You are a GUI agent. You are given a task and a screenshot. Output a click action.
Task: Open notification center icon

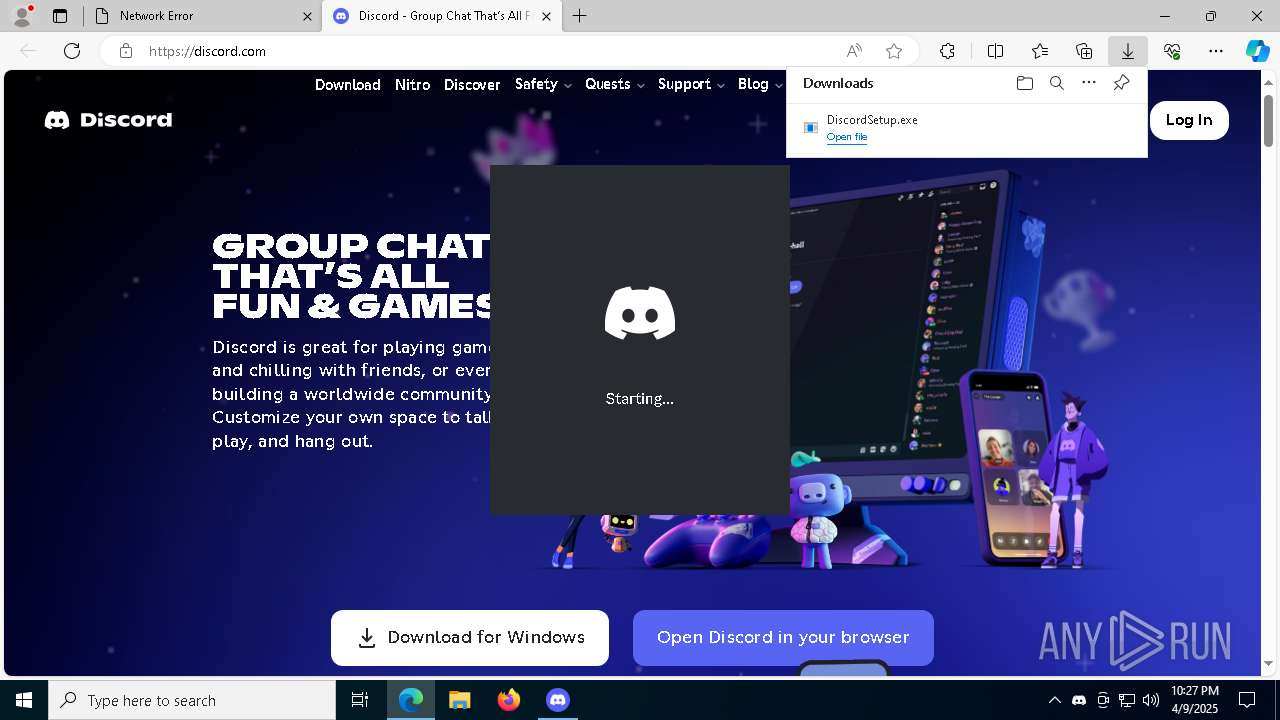click(1247, 700)
